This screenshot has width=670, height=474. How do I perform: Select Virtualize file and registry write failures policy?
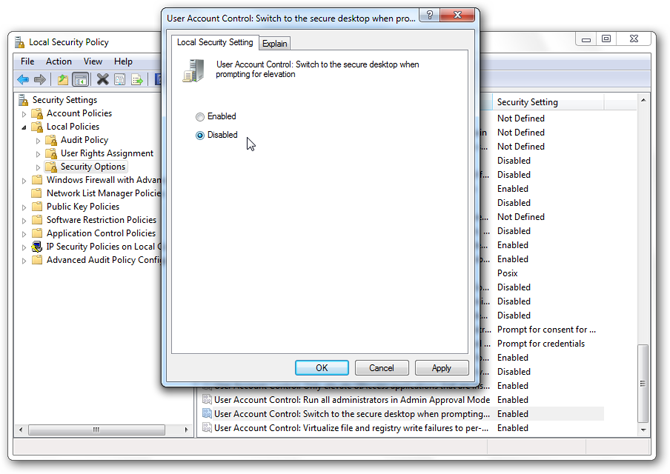351,427
